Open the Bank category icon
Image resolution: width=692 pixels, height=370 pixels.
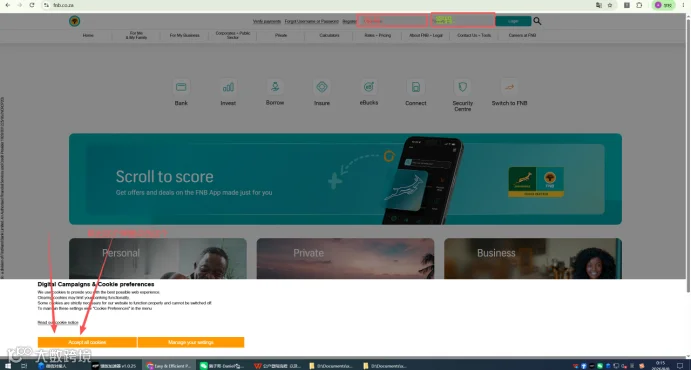pyautogui.click(x=181, y=87)
